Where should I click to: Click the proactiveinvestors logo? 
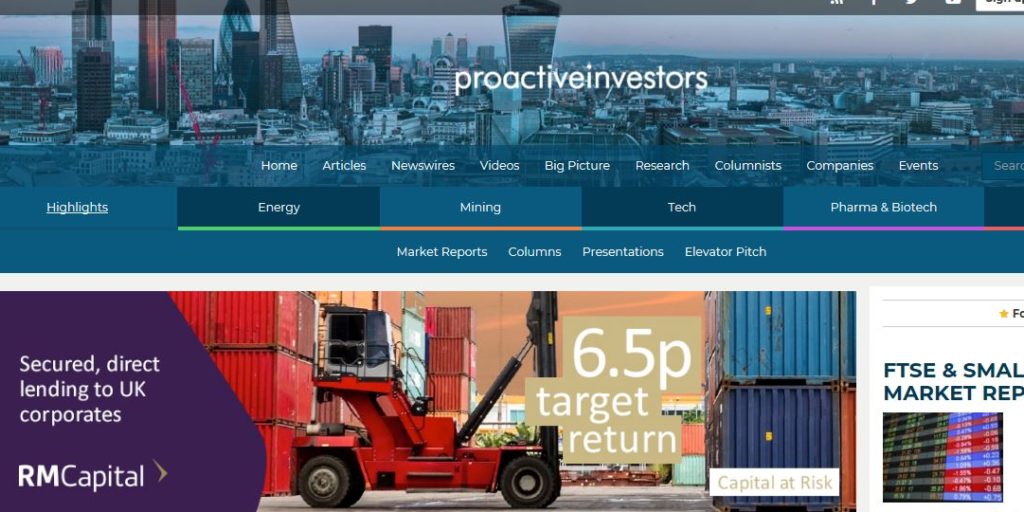[581, 80]
